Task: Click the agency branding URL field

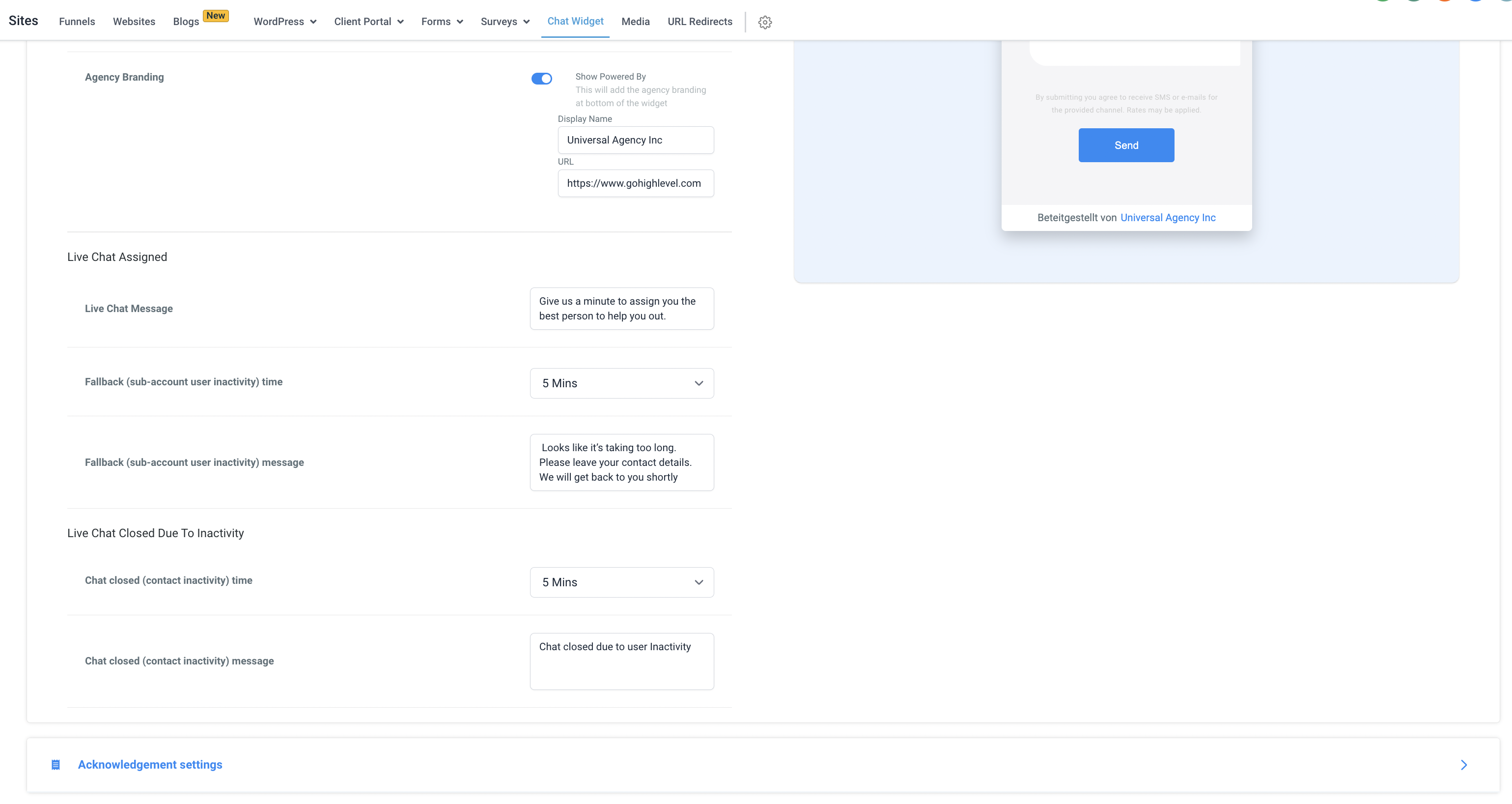Action: click(636, 183)
